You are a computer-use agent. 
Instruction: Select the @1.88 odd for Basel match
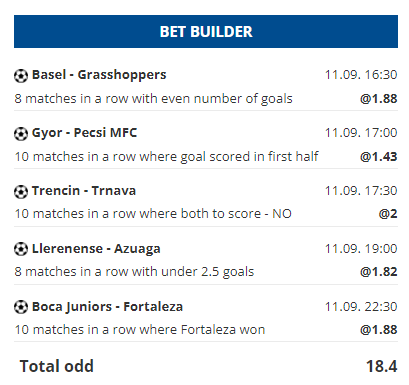[x=379, y=99]
